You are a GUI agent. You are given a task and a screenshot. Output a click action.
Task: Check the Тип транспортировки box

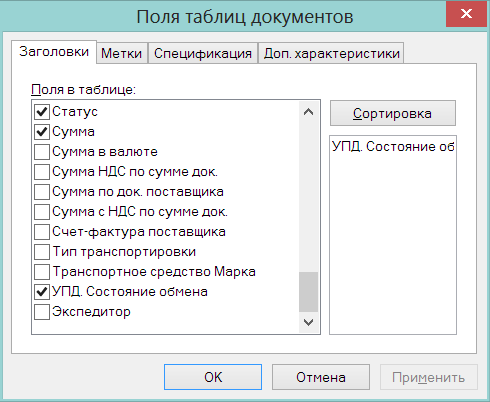point(42,252)
